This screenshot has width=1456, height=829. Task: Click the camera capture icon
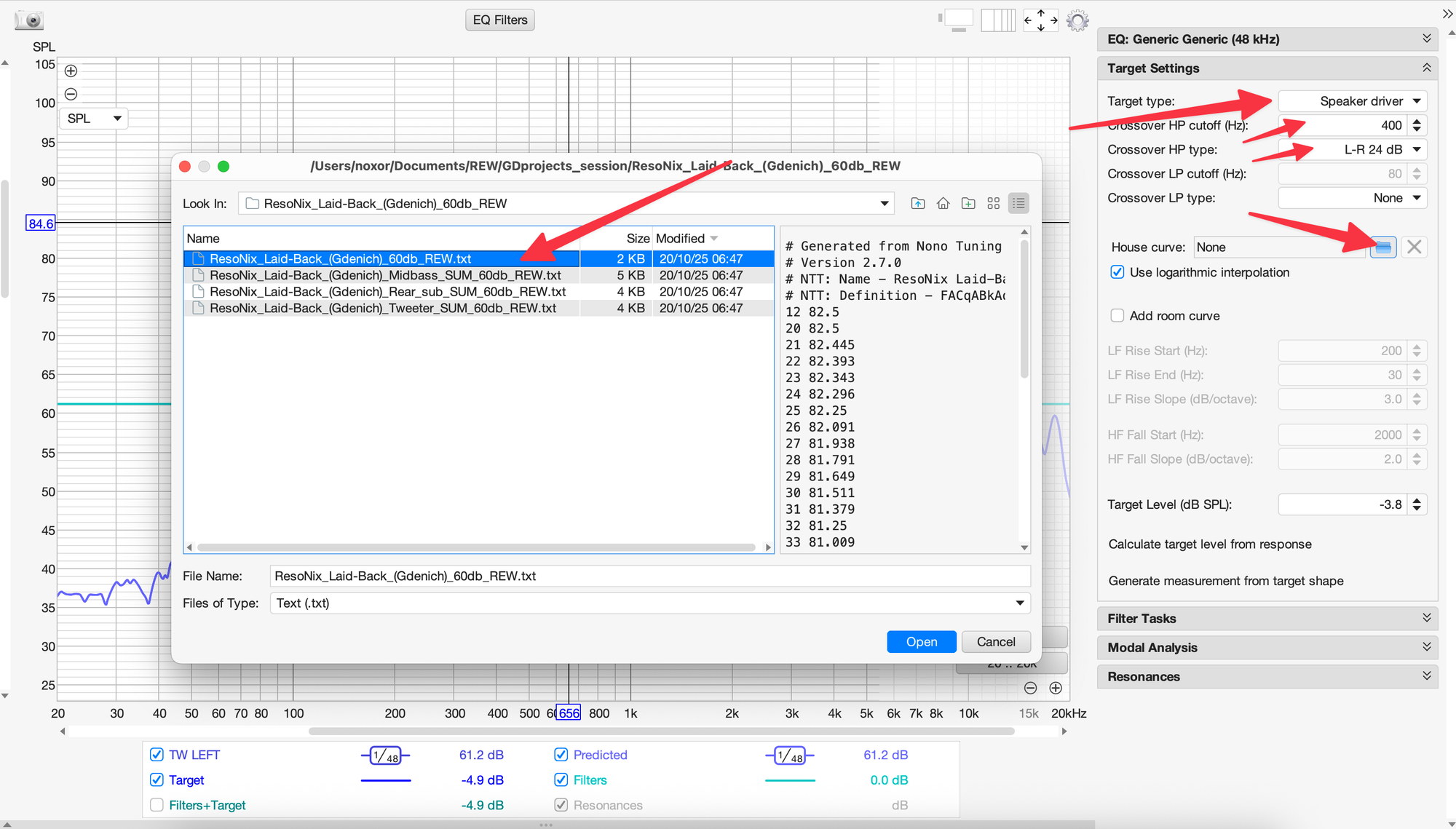pos(29,20)
